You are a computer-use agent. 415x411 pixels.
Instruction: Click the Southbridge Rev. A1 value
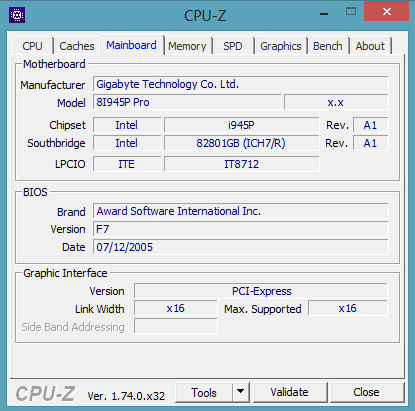pos(371,143)
